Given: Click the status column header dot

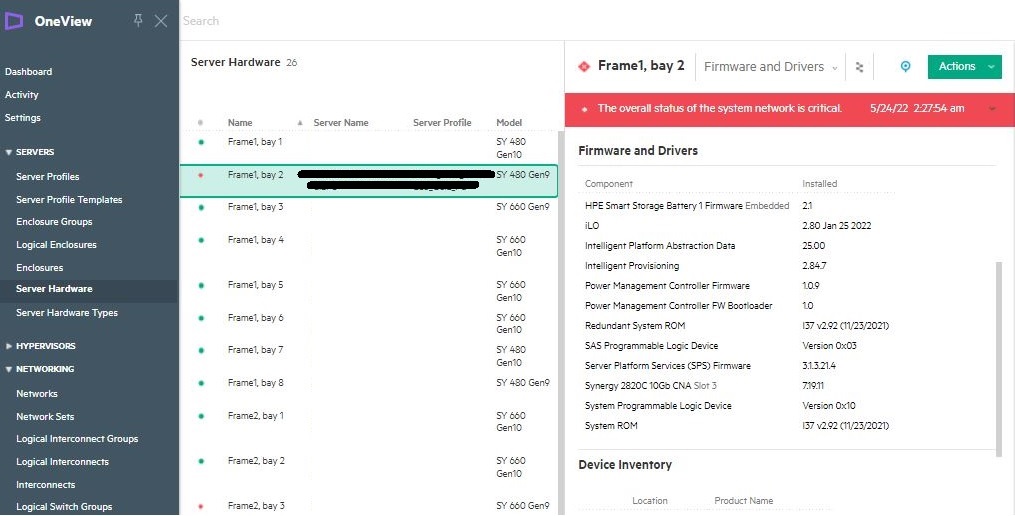Looking at the screenshot, I should coord(200,123).
